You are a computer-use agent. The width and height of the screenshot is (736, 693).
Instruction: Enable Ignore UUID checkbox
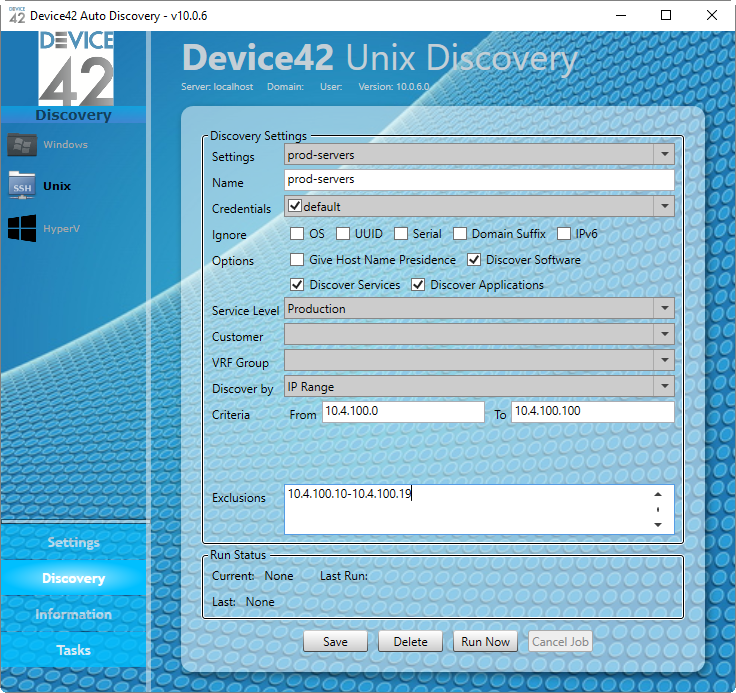coord(343,233)
